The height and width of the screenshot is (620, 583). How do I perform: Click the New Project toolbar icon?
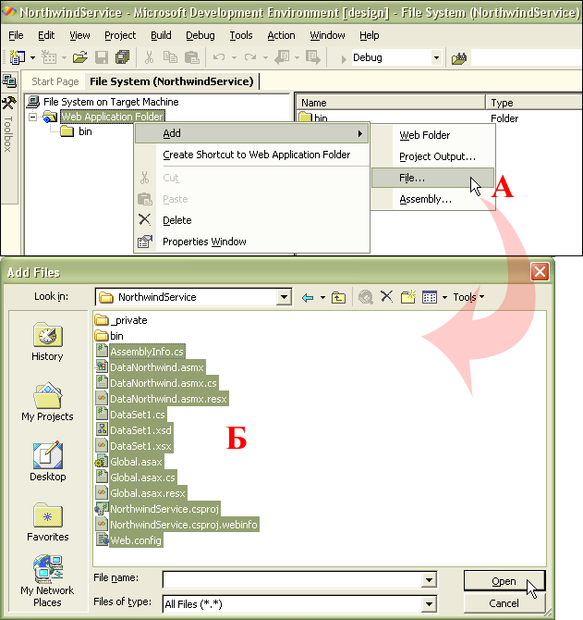pyautogui.click(x=17, y=58)
